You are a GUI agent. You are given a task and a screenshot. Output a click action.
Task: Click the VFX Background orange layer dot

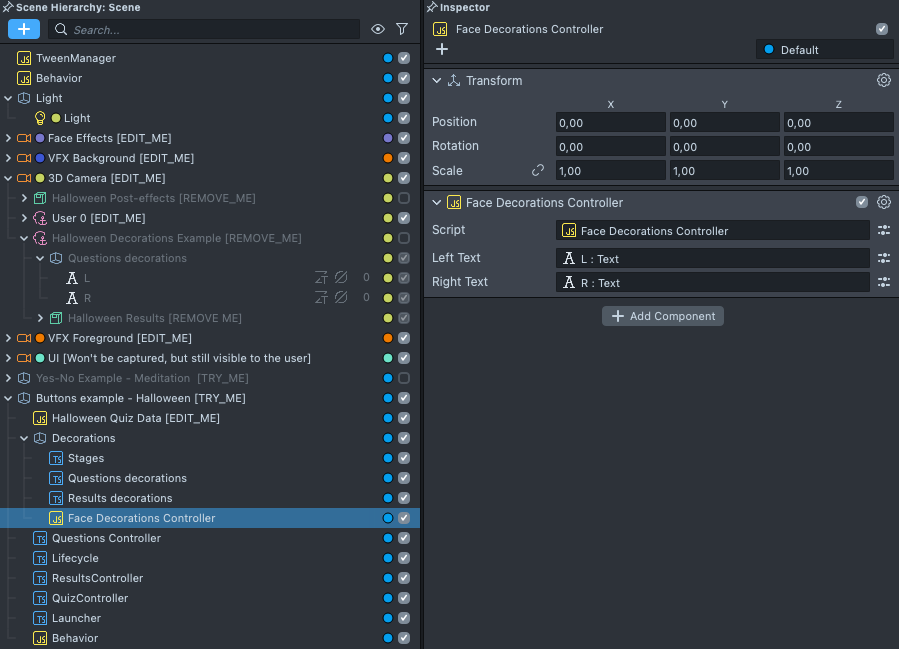[x=388, y=158]
